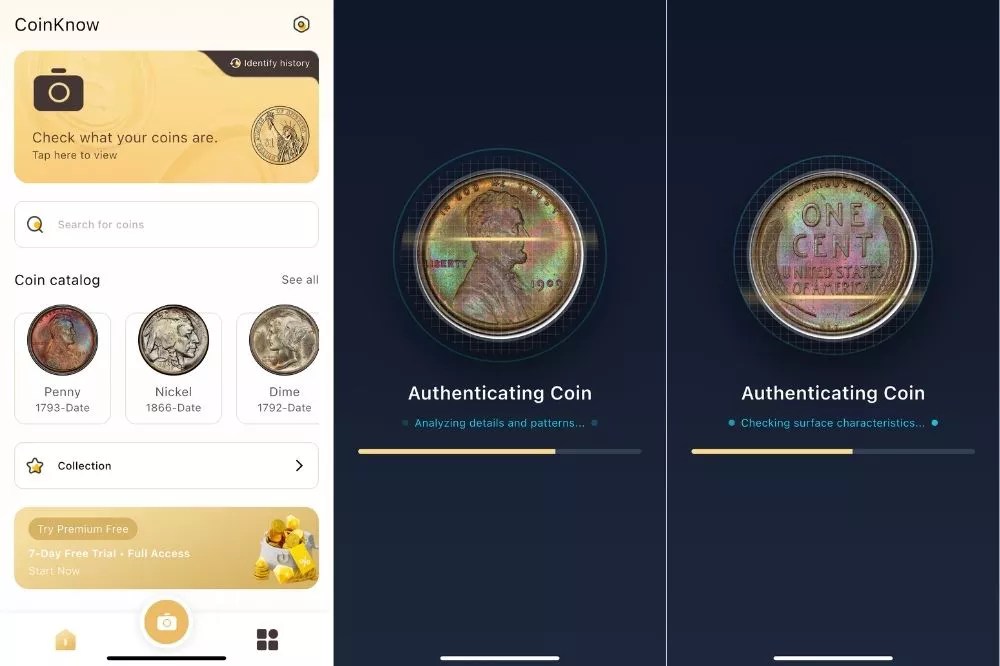Tap the round camera scan button

click(x=166, y=622)
